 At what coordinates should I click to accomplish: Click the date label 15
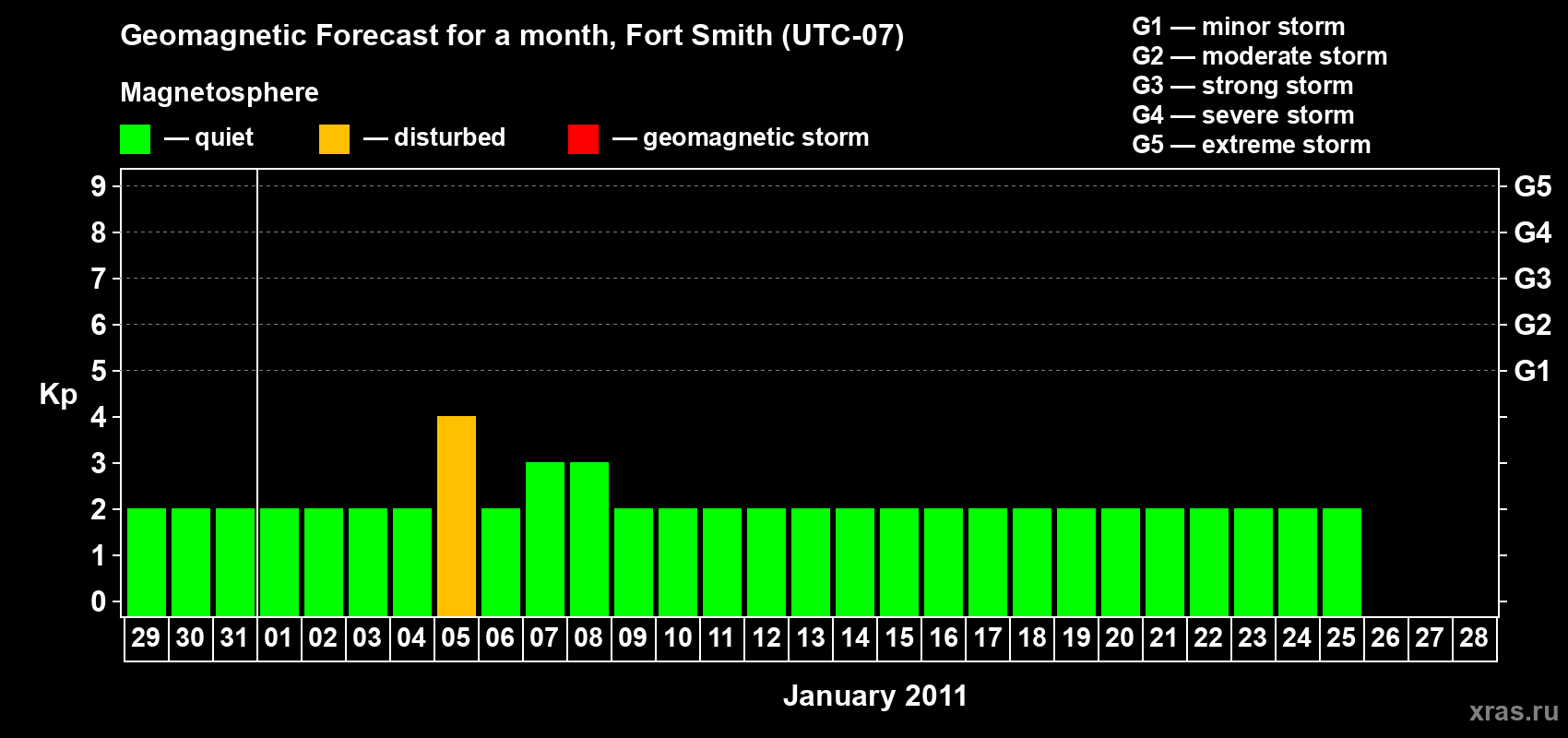(x=898, y=637)
